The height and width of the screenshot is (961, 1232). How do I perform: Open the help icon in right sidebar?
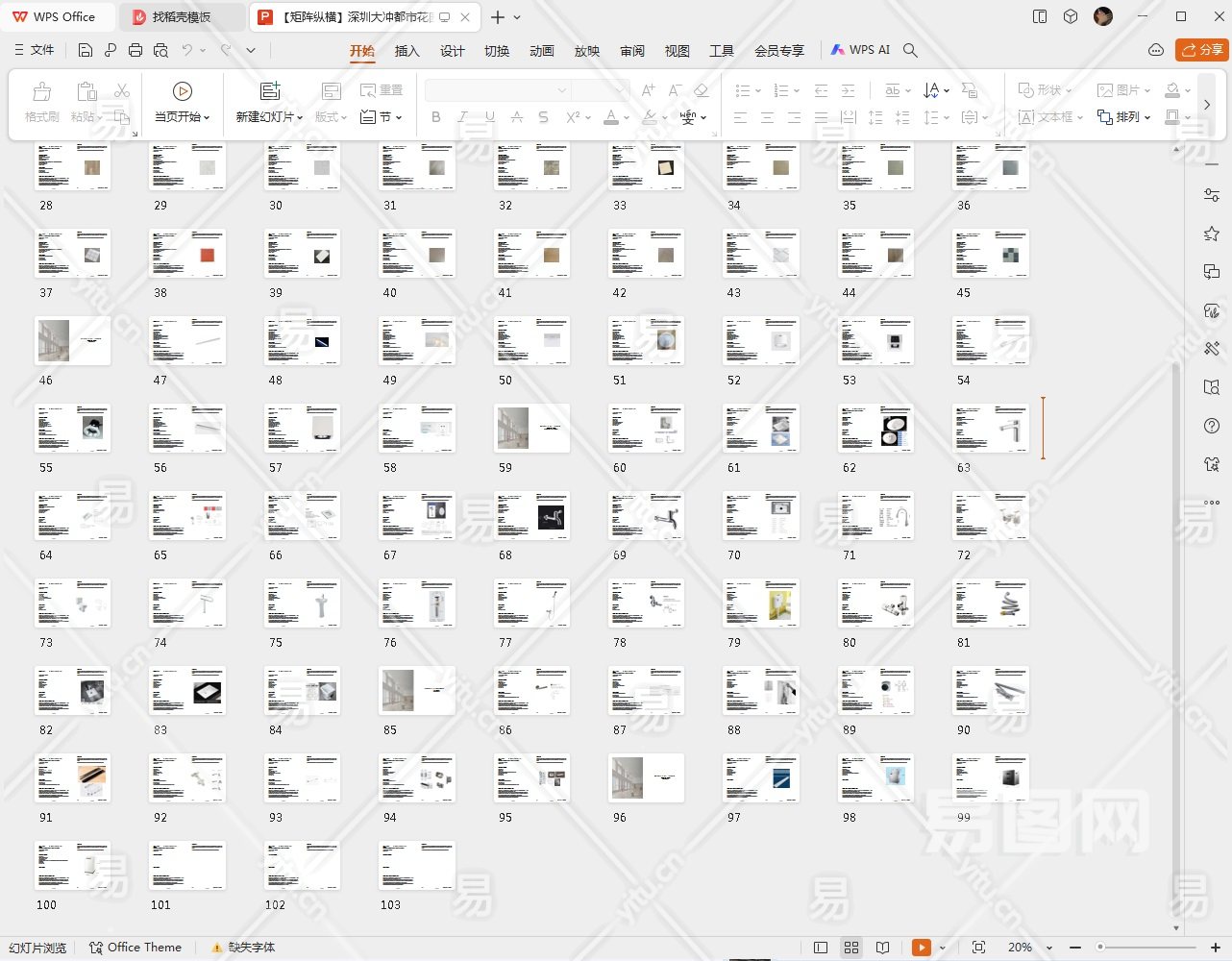1212,426
